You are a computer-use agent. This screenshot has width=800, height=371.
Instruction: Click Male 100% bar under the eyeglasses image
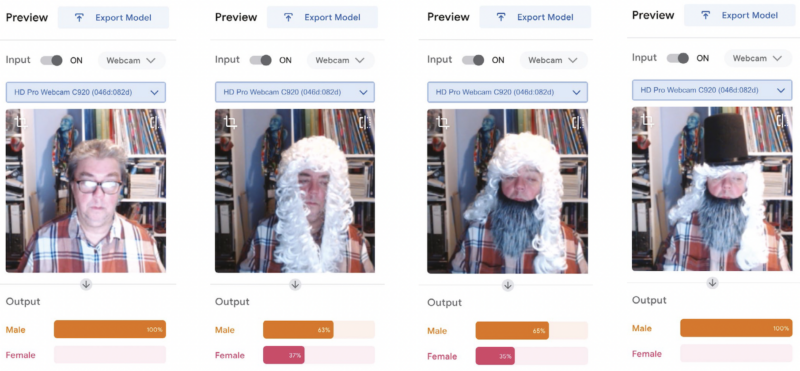point(110,329)
